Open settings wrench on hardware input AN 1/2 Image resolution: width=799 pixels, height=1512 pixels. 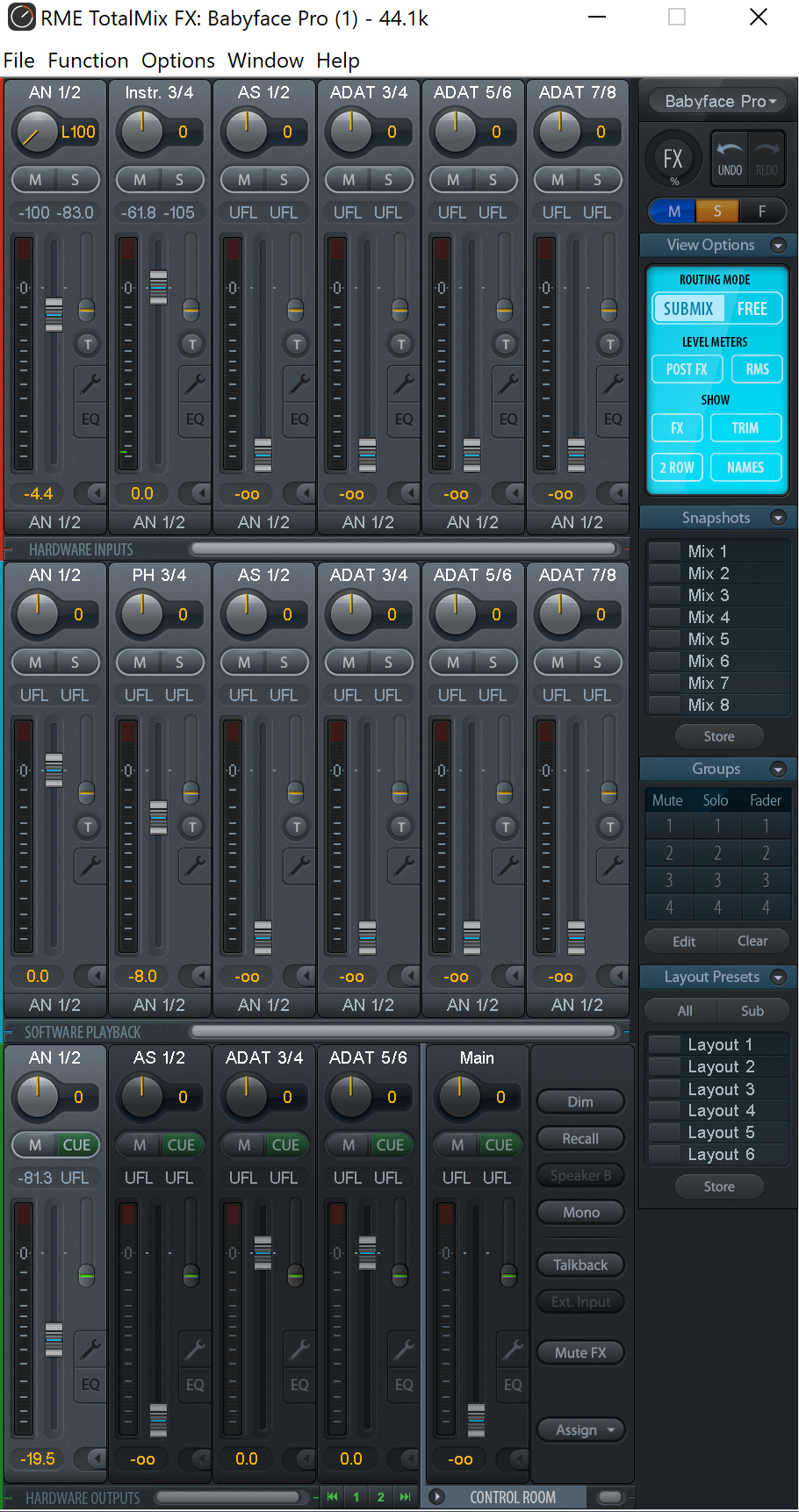pyautogui.click(x=90, y=383)
